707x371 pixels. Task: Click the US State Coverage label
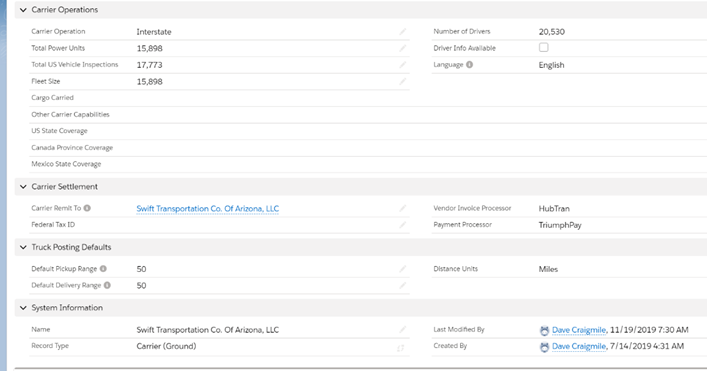(x=60, y=131)
